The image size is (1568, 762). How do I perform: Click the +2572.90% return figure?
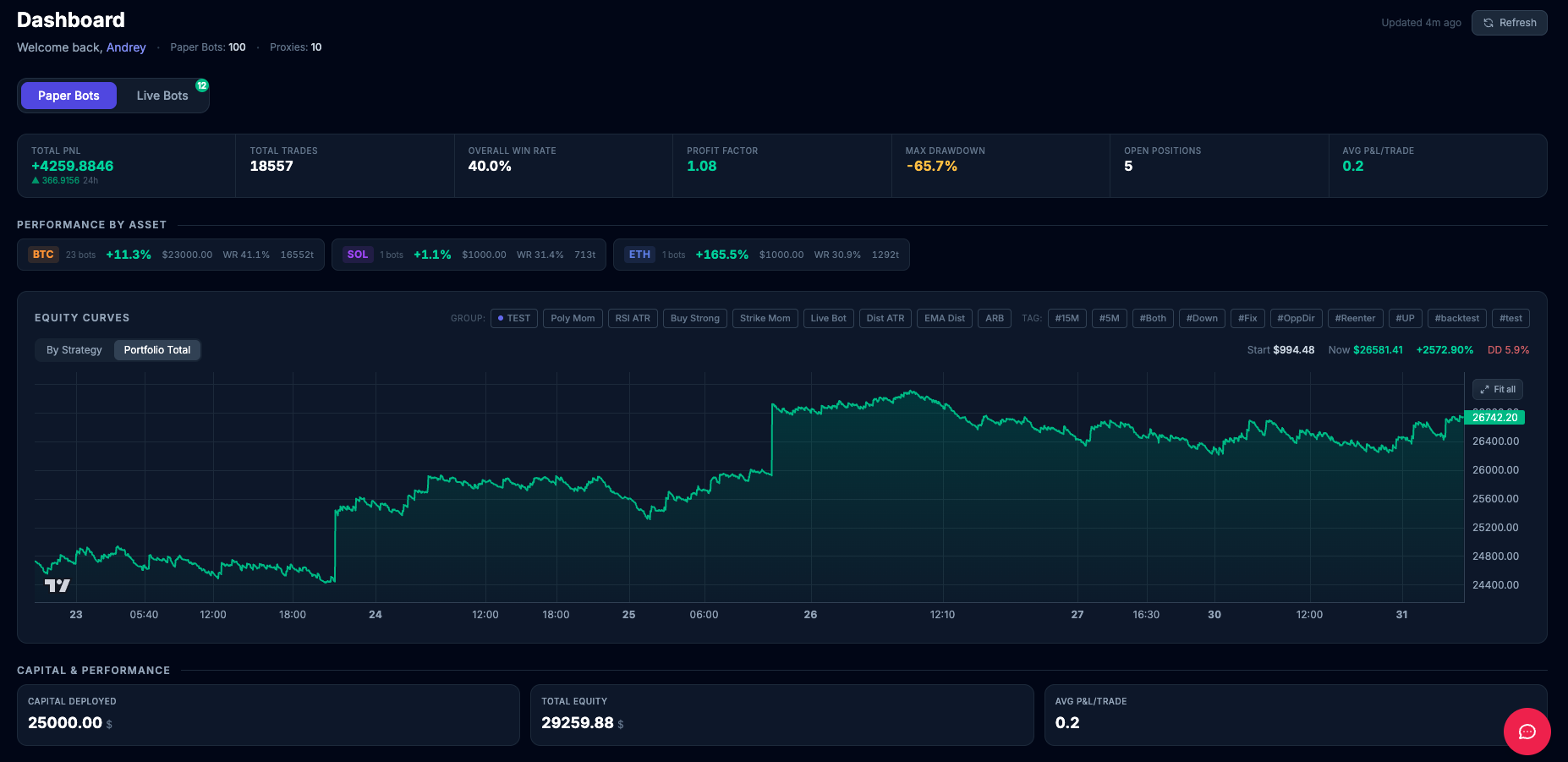click(1445, 350)
